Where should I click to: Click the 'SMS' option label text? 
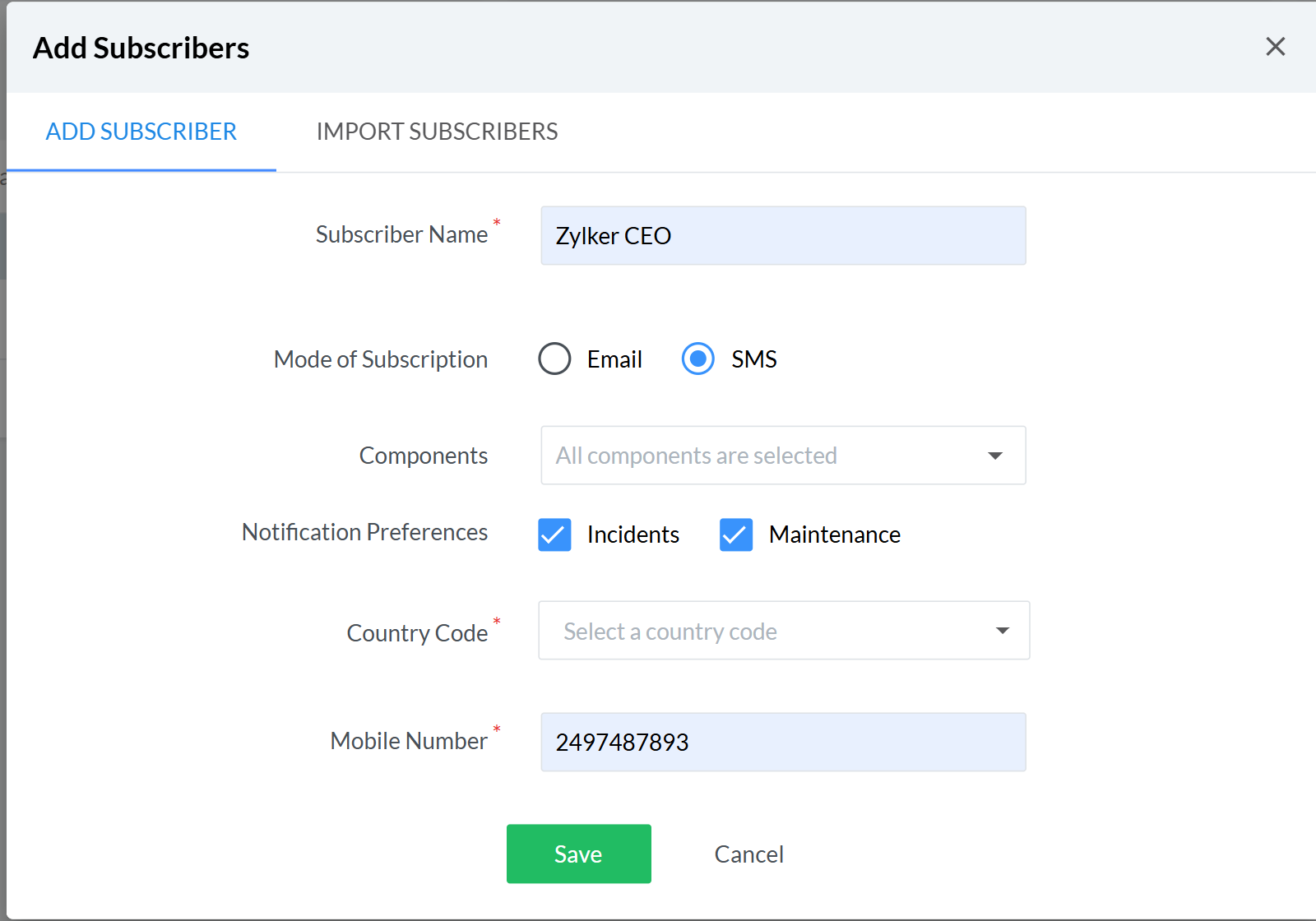[754, 359]
